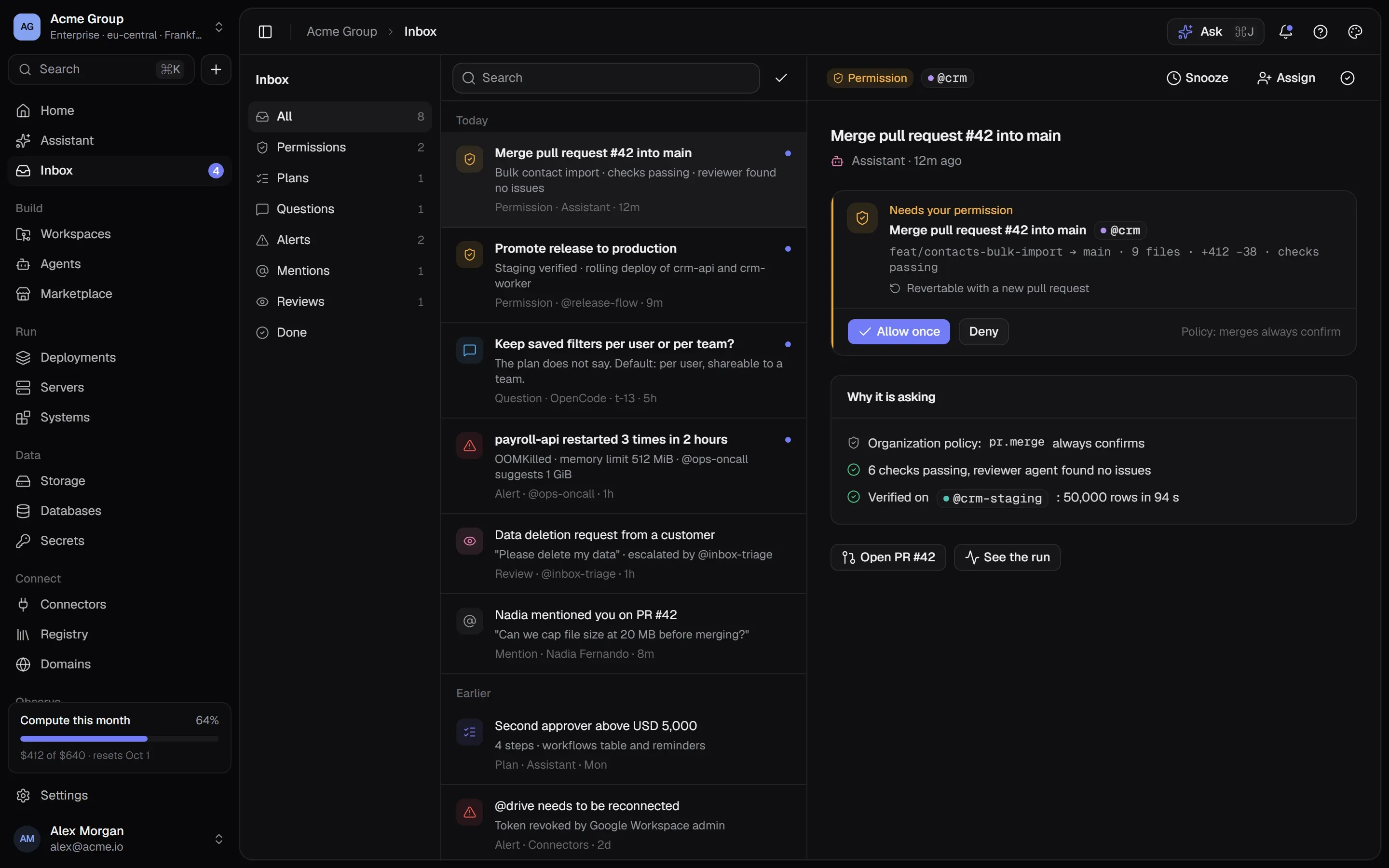
Task: Open the theme palette icon
Action: coord(1355,31)
